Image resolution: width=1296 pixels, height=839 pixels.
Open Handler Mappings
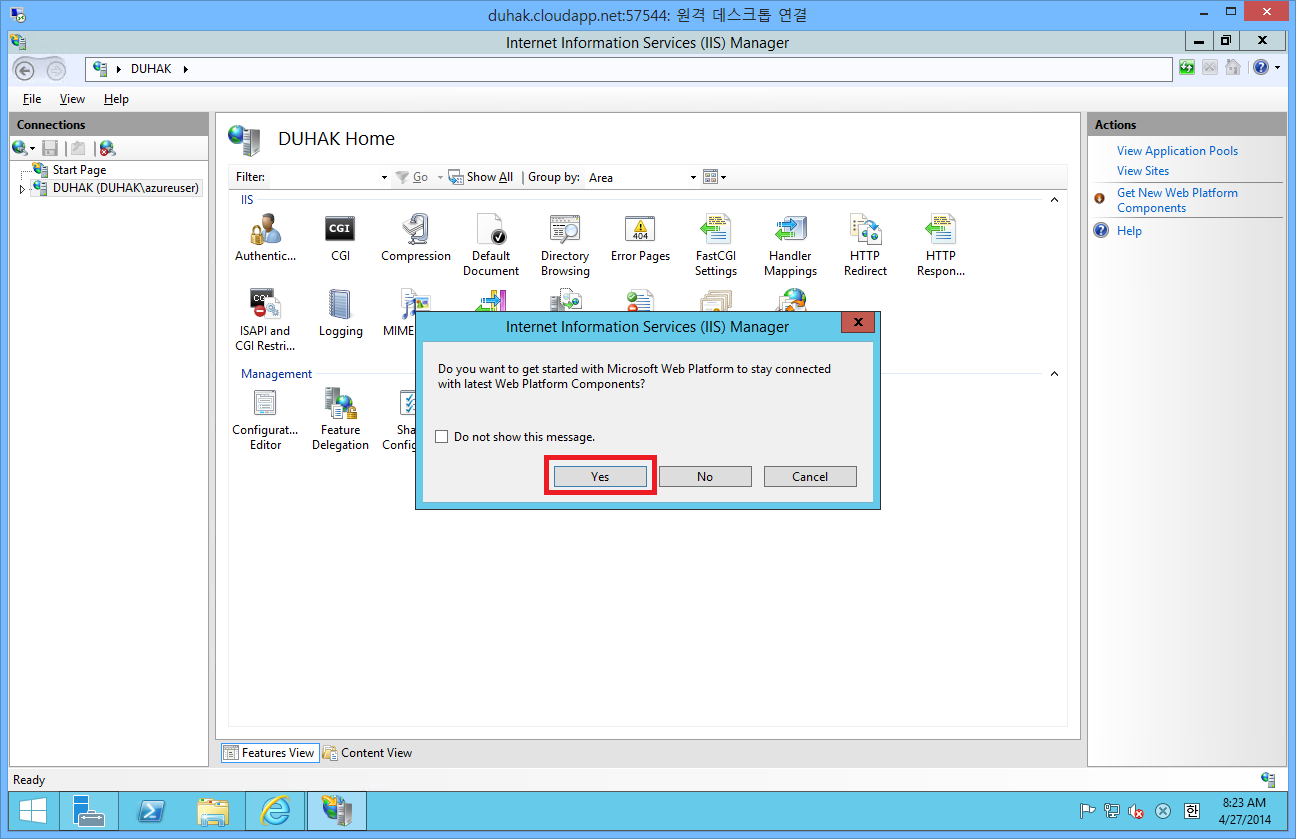coord(790,245)
